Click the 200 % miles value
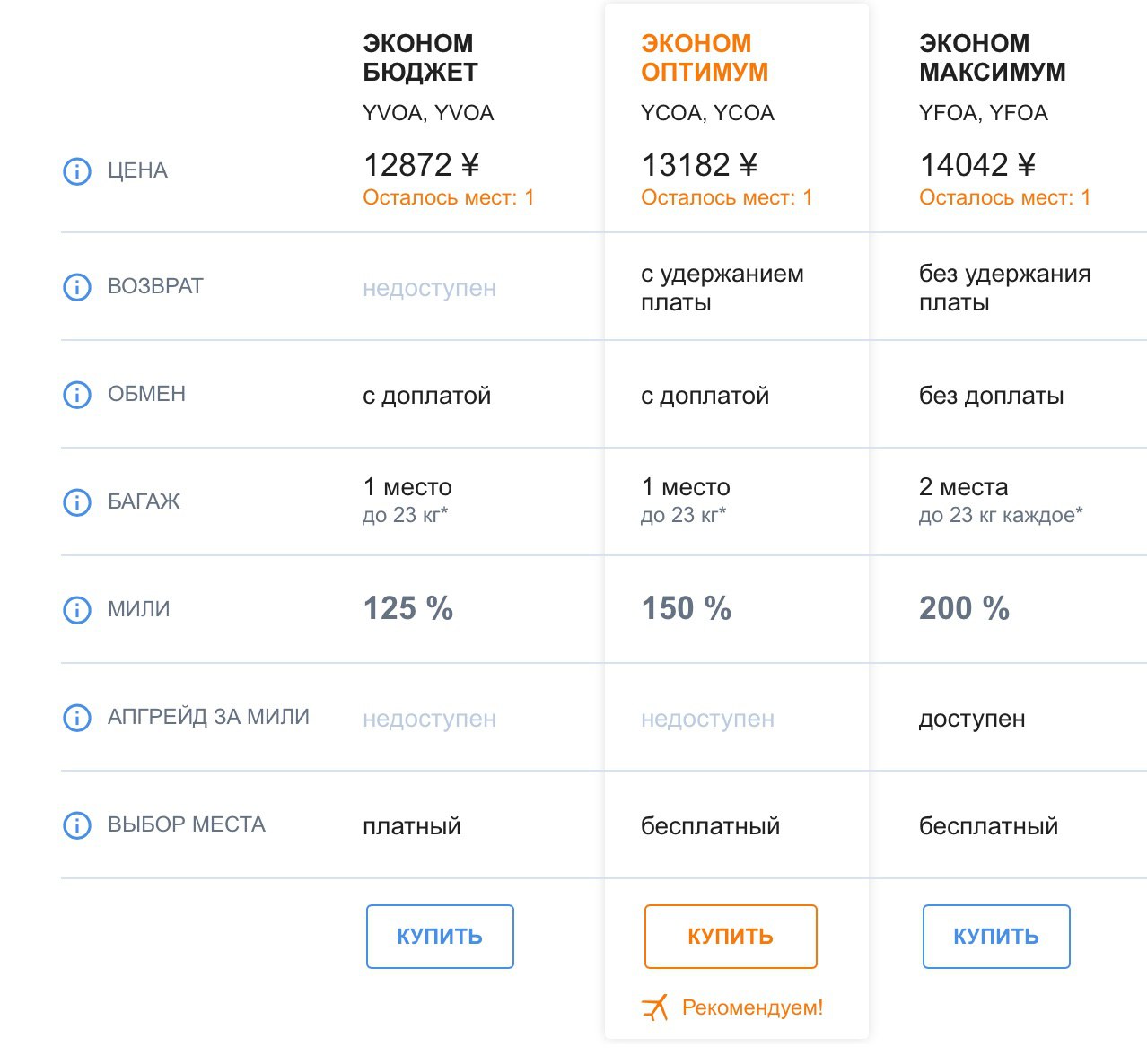 coord(964,608)
